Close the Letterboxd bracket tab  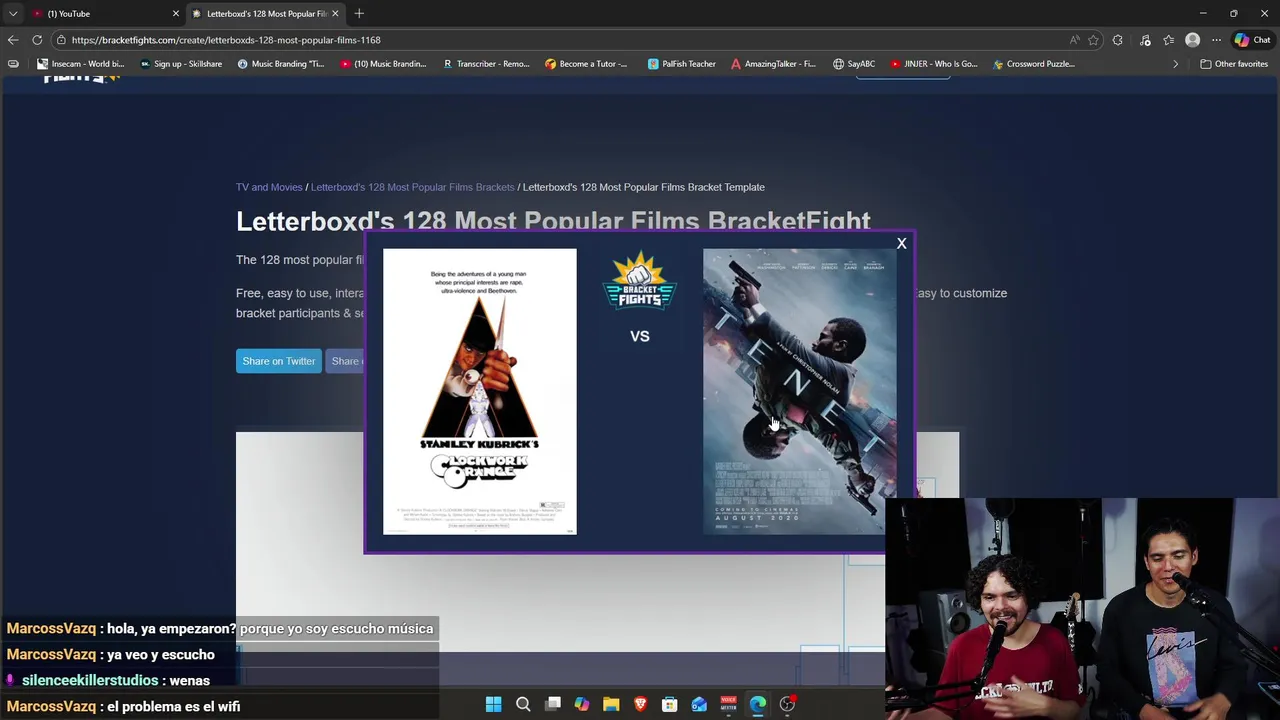pos(335,13)
